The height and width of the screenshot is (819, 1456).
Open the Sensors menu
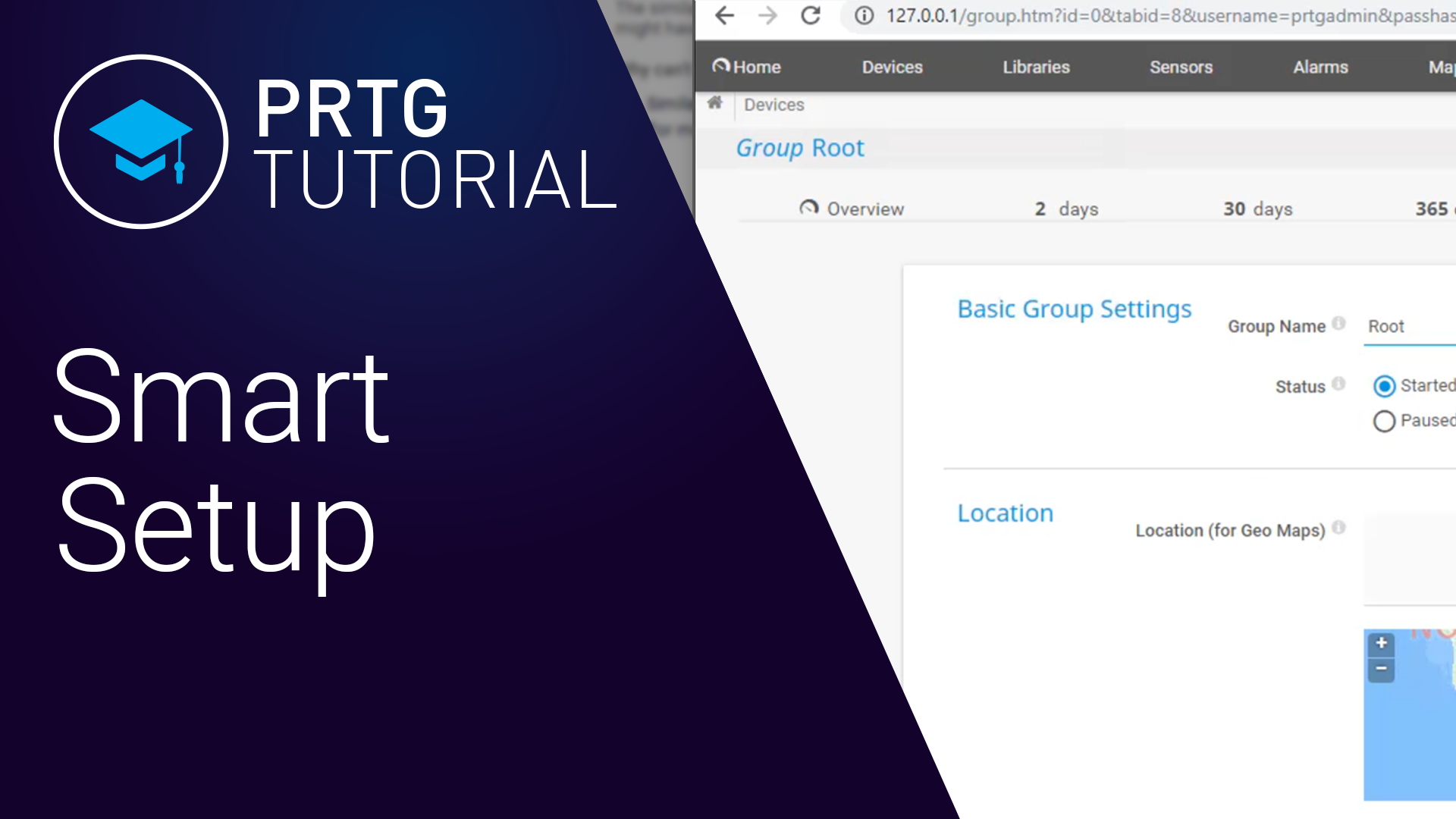1181,67
